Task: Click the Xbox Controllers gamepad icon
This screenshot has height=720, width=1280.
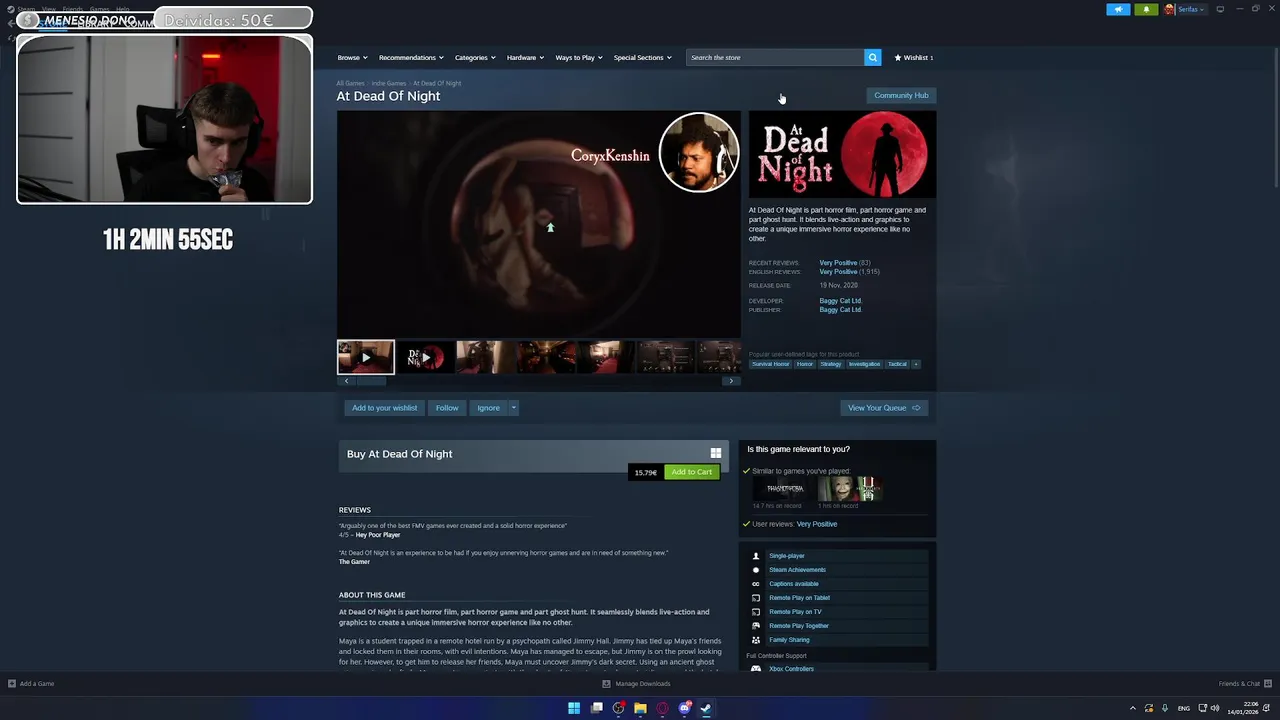Action: [756, 669]
